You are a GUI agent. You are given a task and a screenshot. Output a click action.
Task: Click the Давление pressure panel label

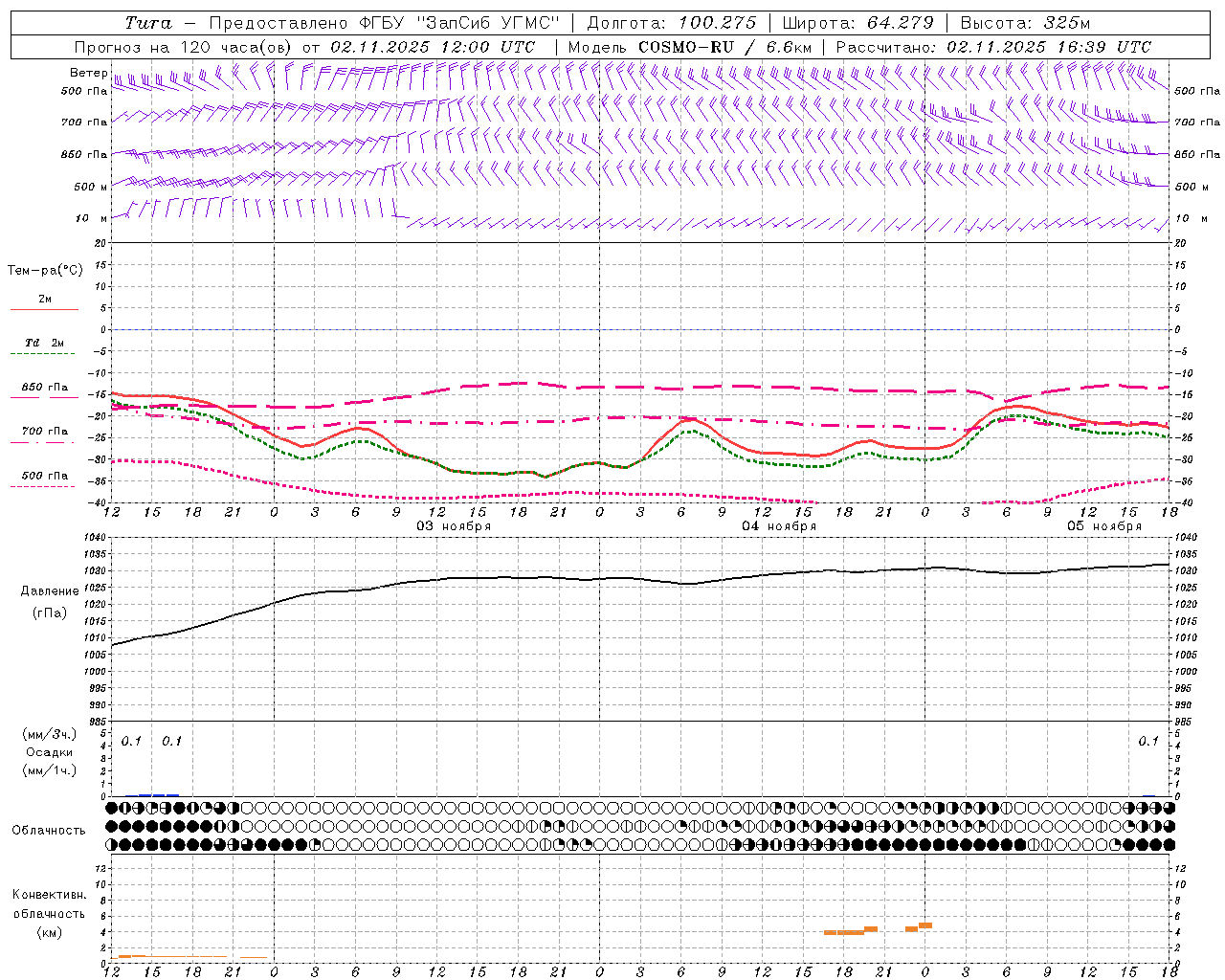pyautogui.click(x=44, y=591)
